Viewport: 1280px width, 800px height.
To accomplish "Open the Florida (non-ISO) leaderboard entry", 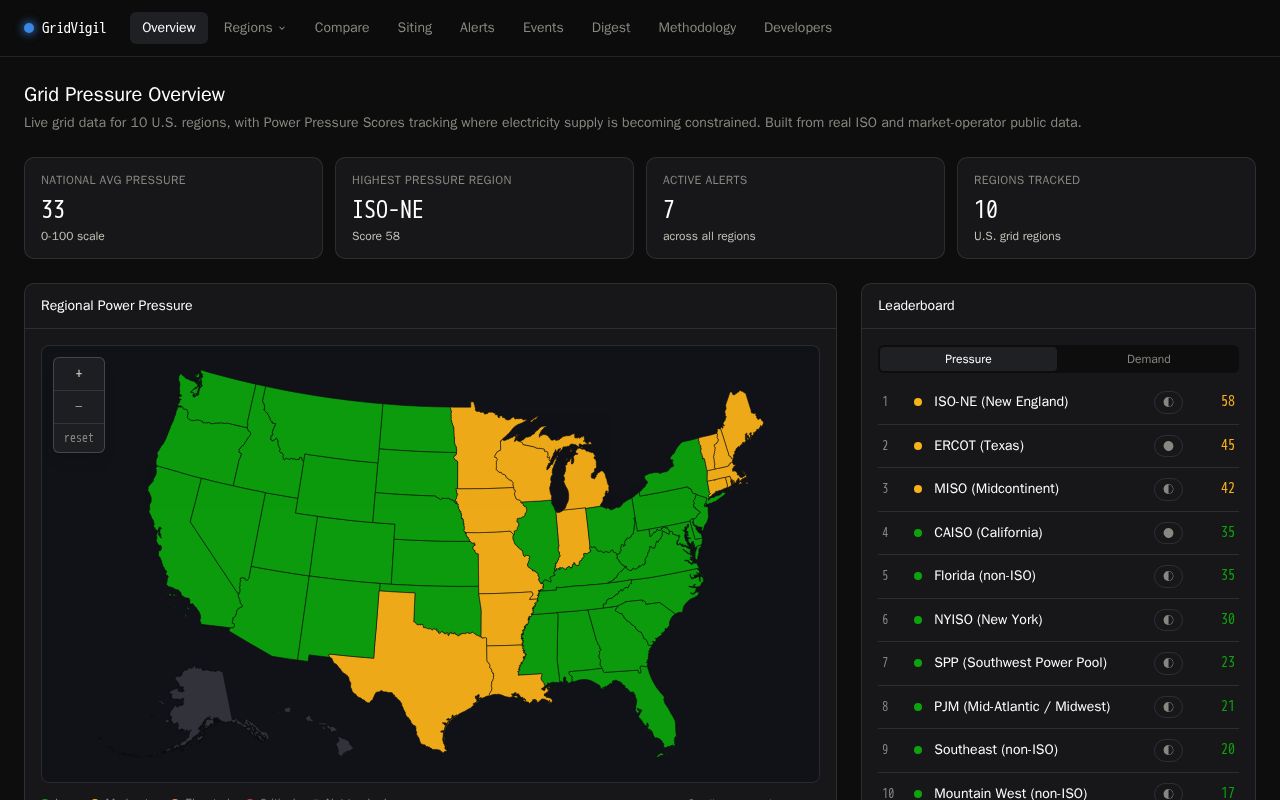I will pos(1058,576).
